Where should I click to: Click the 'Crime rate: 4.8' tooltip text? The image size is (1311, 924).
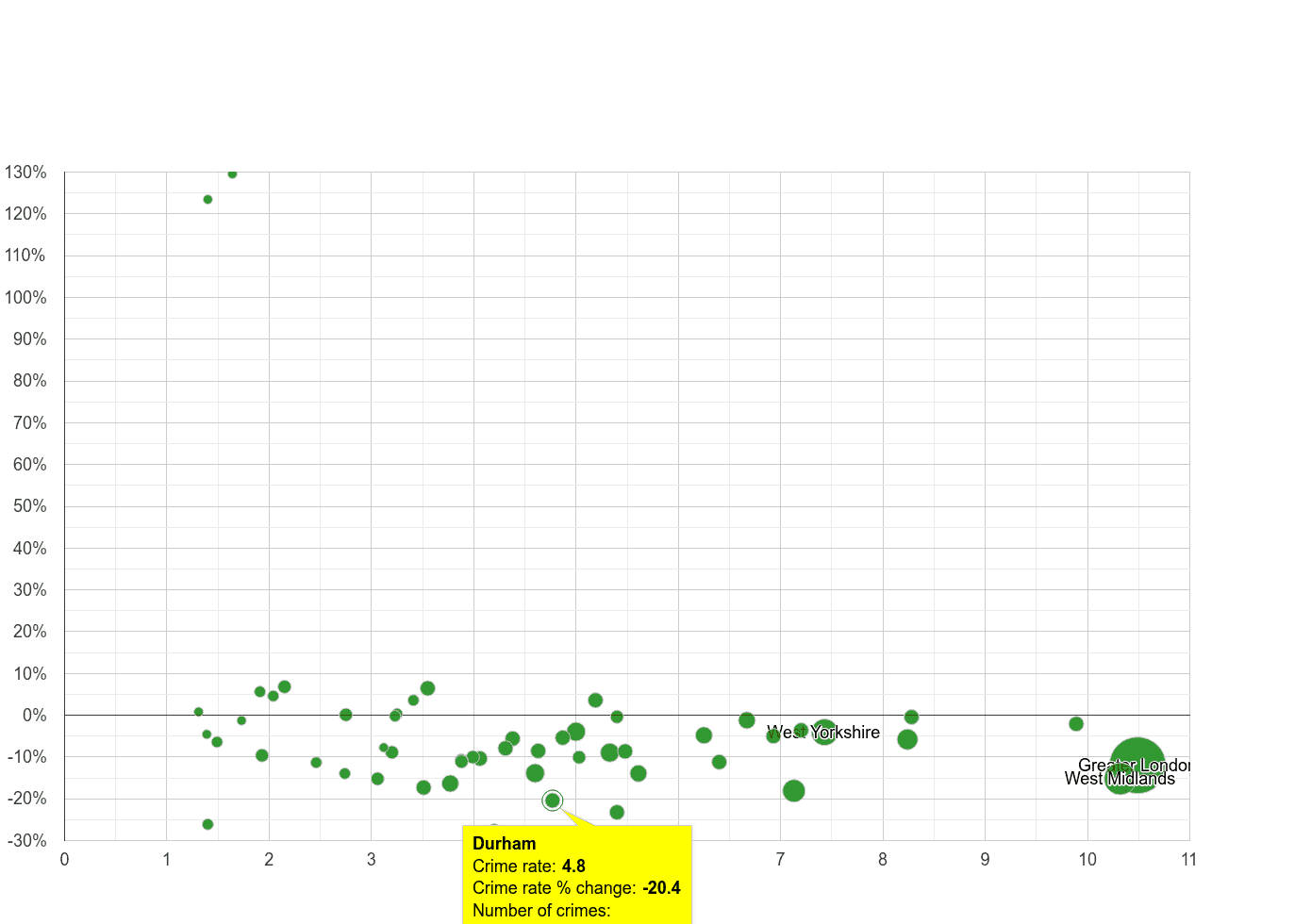click(x=529, y=866)
